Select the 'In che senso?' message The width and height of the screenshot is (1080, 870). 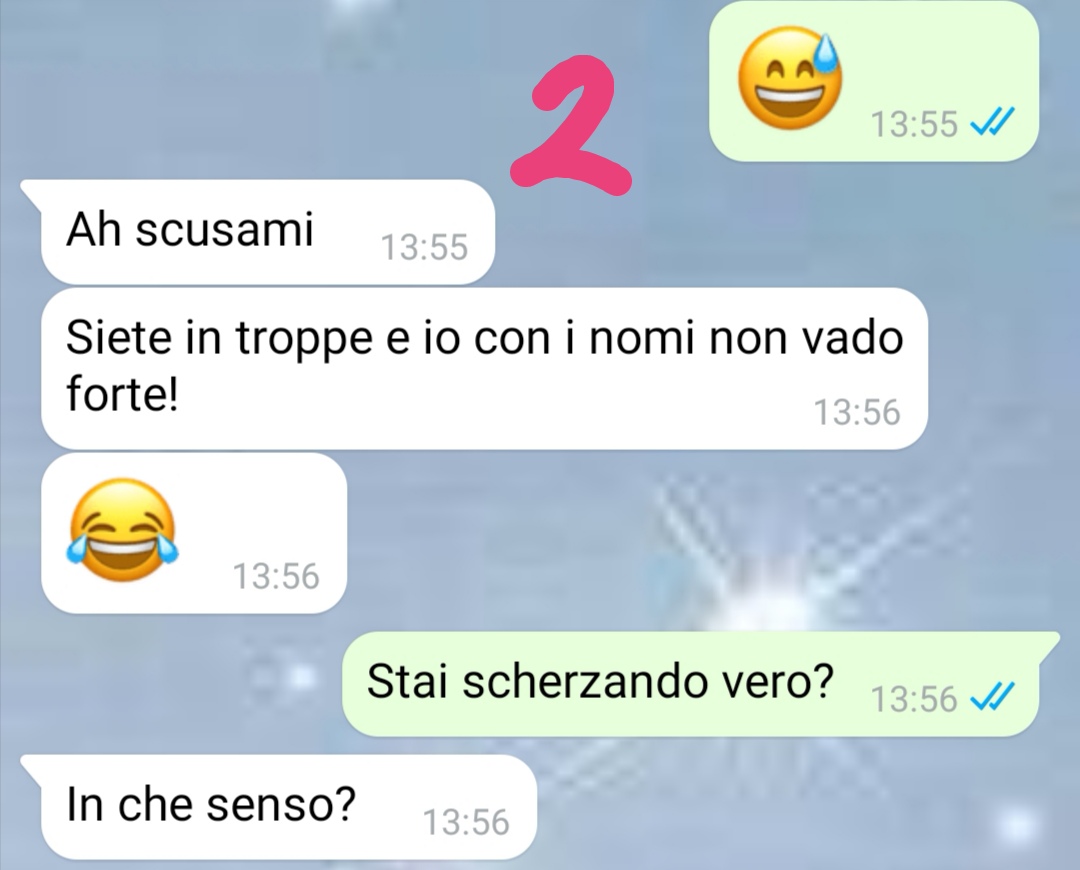coord(278,807)
